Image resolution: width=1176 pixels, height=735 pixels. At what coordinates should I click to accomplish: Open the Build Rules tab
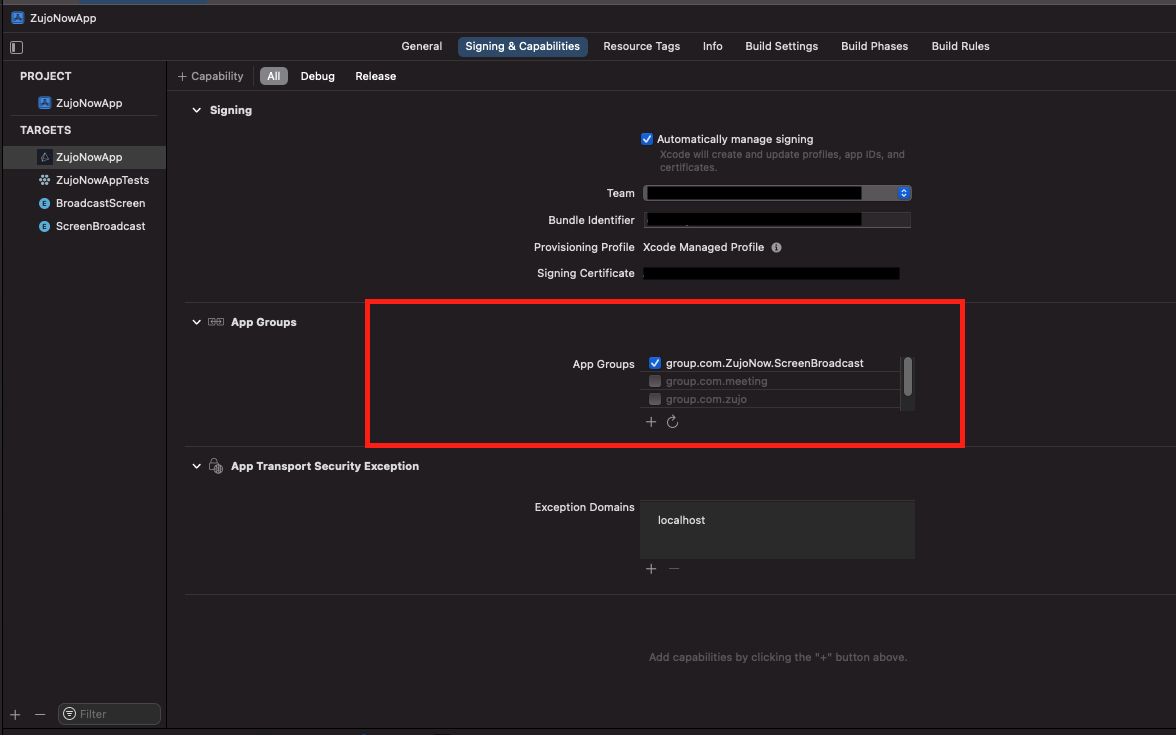point(960,46)
